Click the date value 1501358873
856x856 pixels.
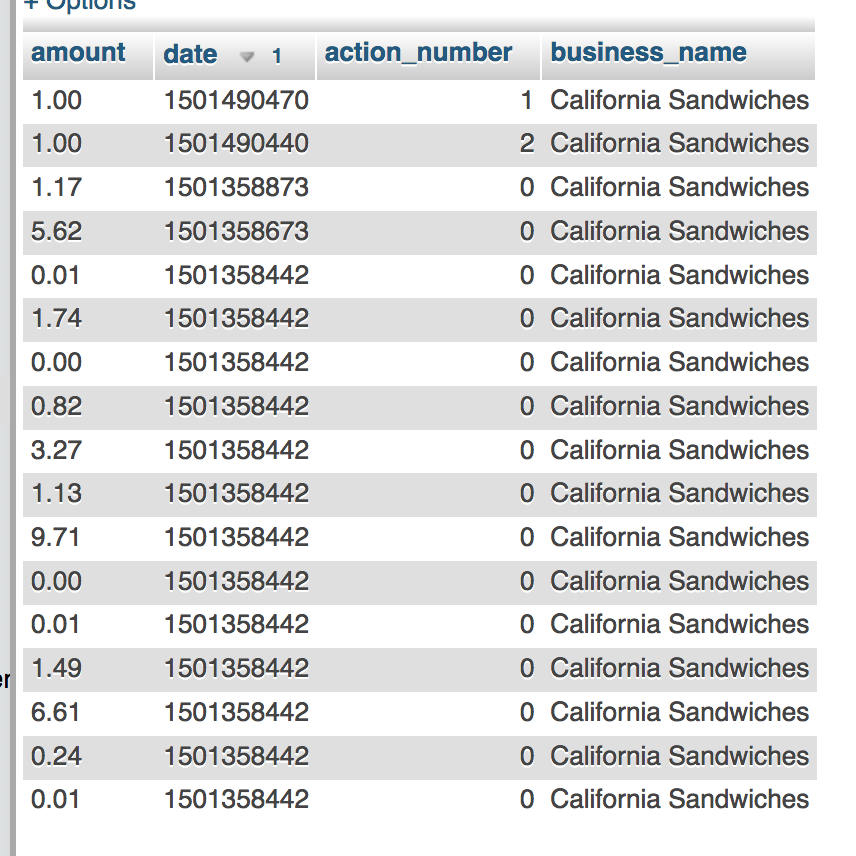click(236, 188)
